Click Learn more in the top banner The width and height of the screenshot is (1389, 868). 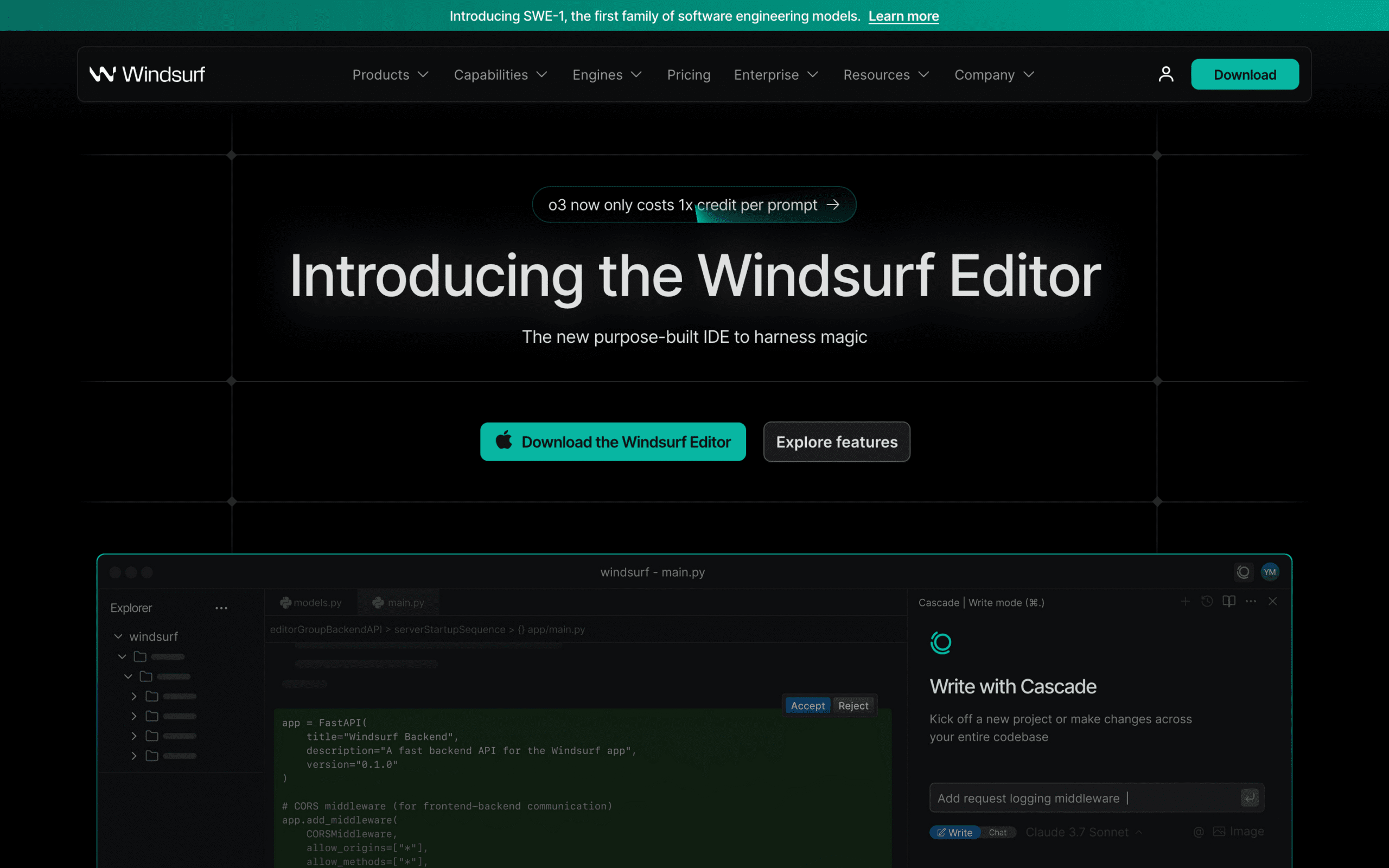tap(903, 16)
